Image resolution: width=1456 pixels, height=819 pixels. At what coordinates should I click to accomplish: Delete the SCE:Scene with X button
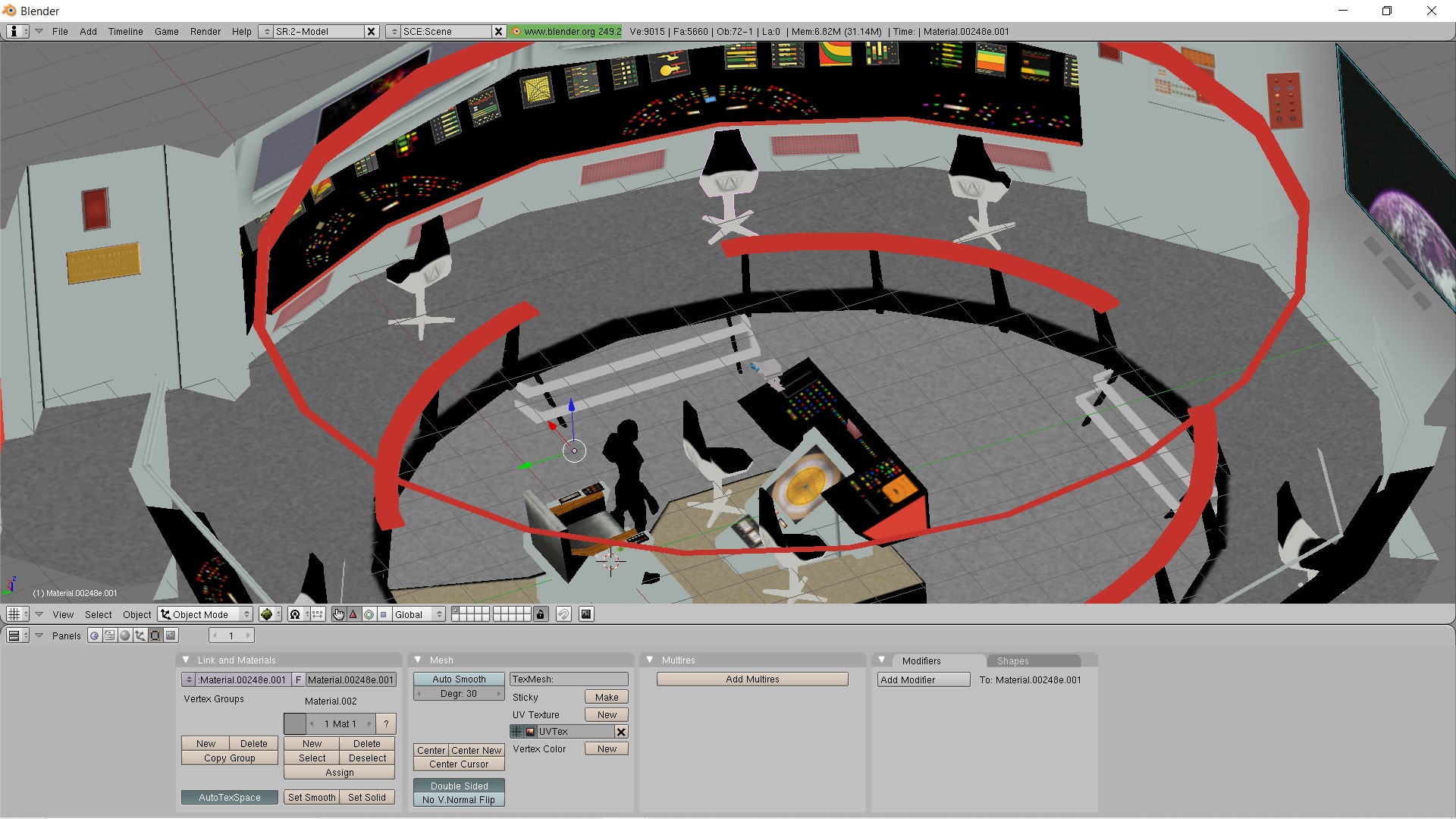(x=498, y=31)
